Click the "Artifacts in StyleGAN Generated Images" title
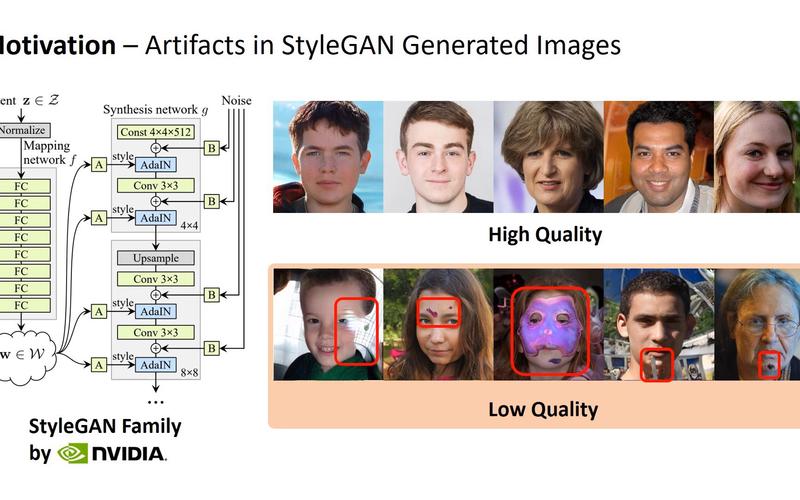This screenshot has width=800, height=500. point(383,45)
